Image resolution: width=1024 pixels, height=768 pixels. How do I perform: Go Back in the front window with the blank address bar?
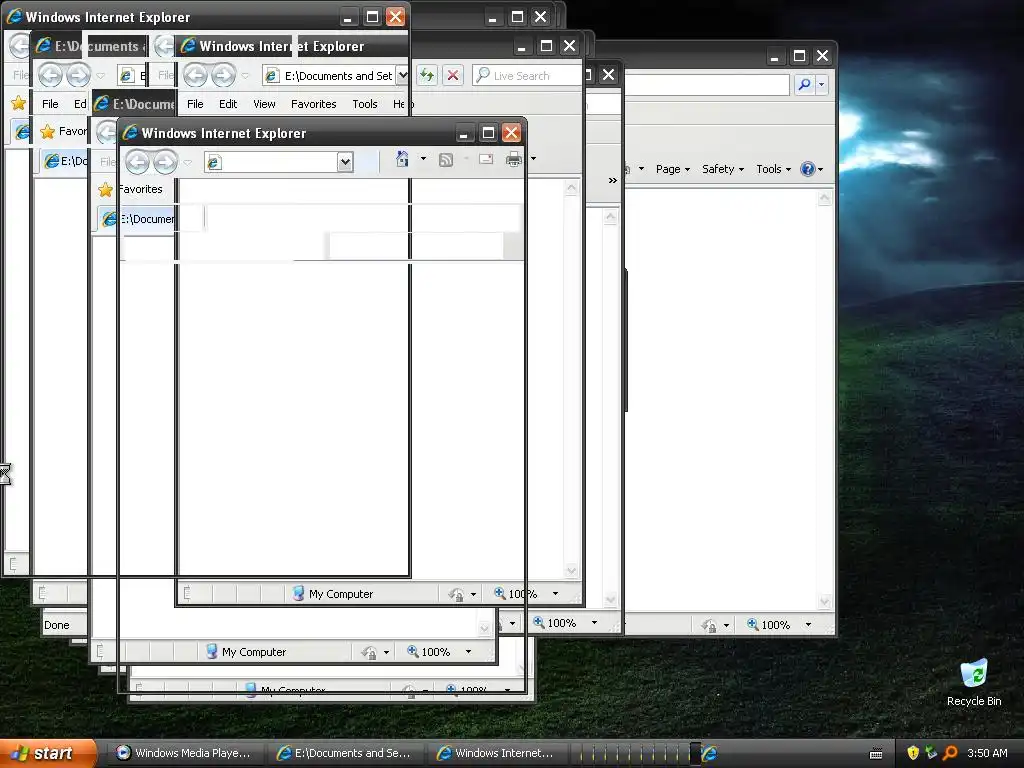tap(137, 162)
